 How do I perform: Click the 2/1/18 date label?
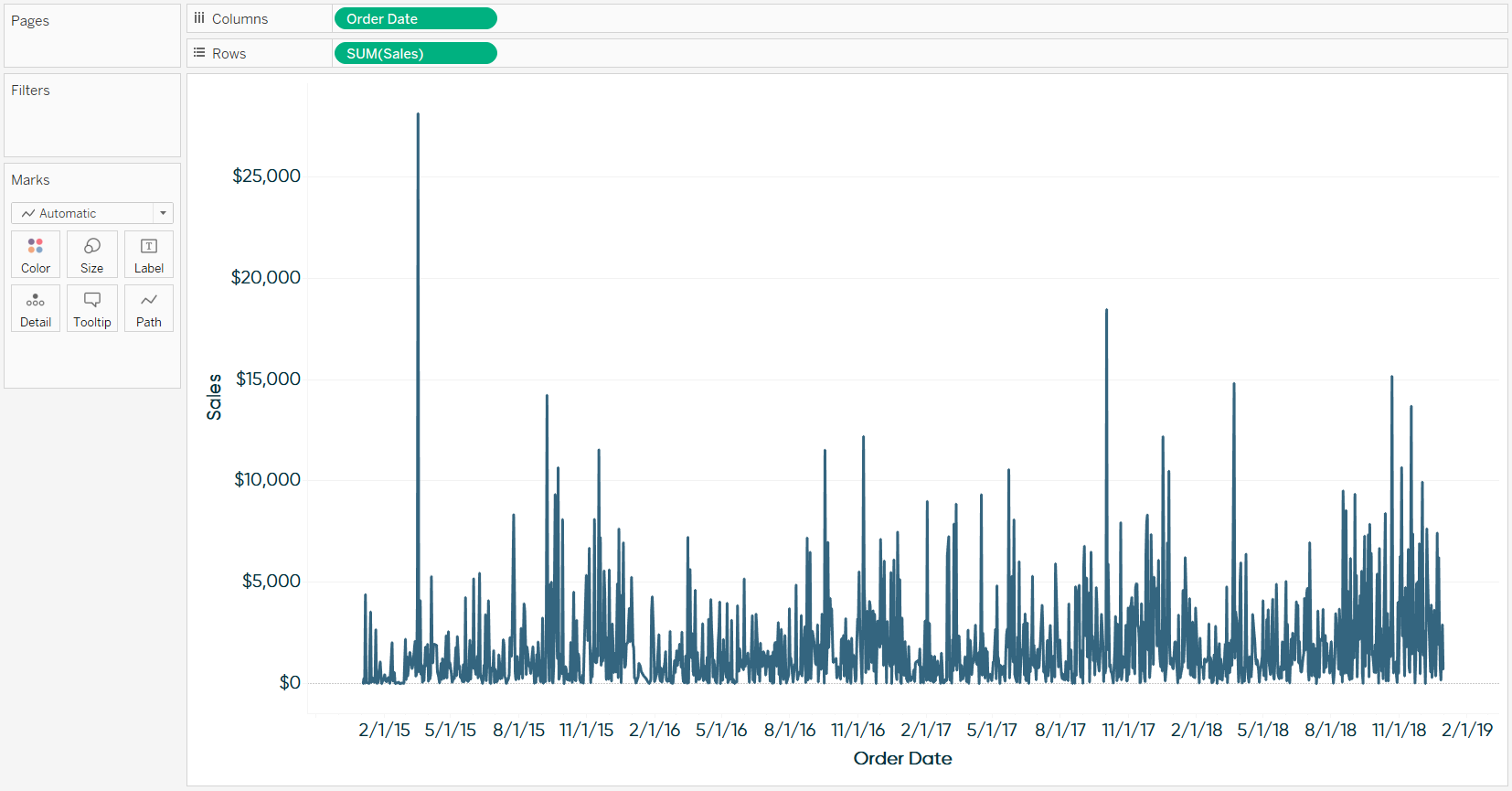1197,730
